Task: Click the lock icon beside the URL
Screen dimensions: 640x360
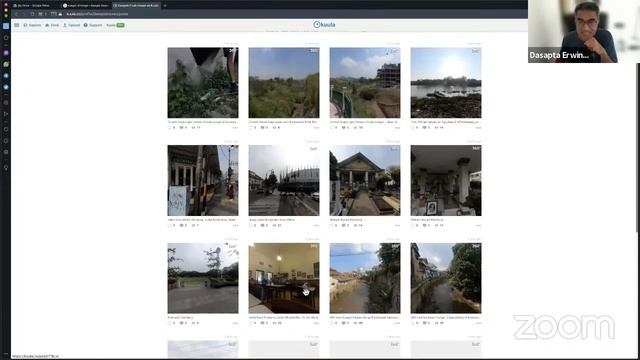Action: click(x=60, y=14)
